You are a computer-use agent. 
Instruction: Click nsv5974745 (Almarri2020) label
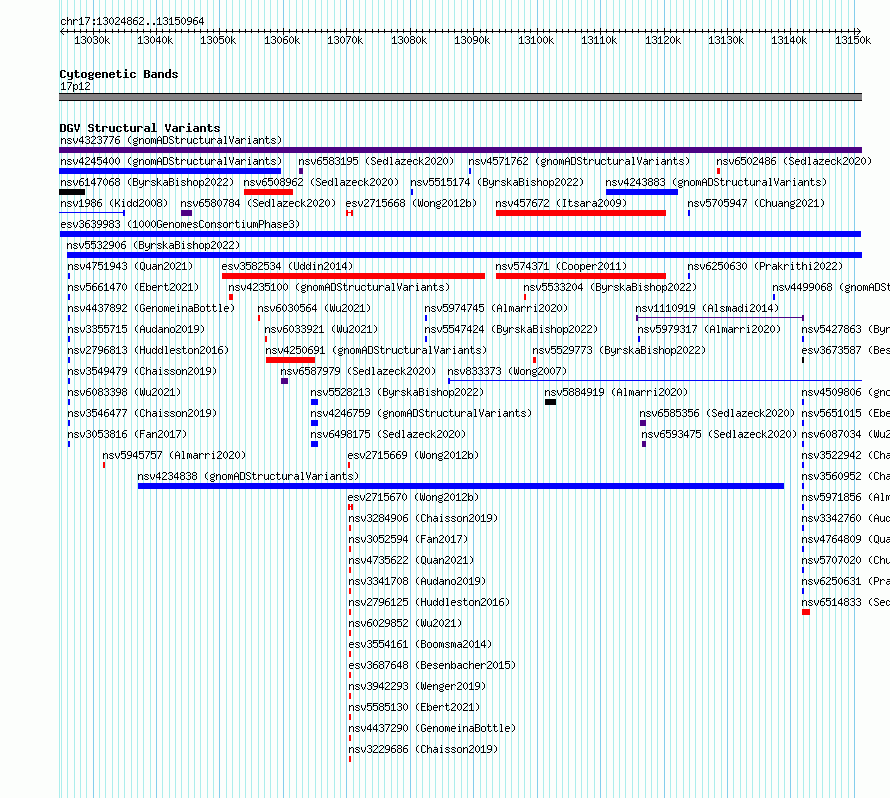[x=496, y=308]
